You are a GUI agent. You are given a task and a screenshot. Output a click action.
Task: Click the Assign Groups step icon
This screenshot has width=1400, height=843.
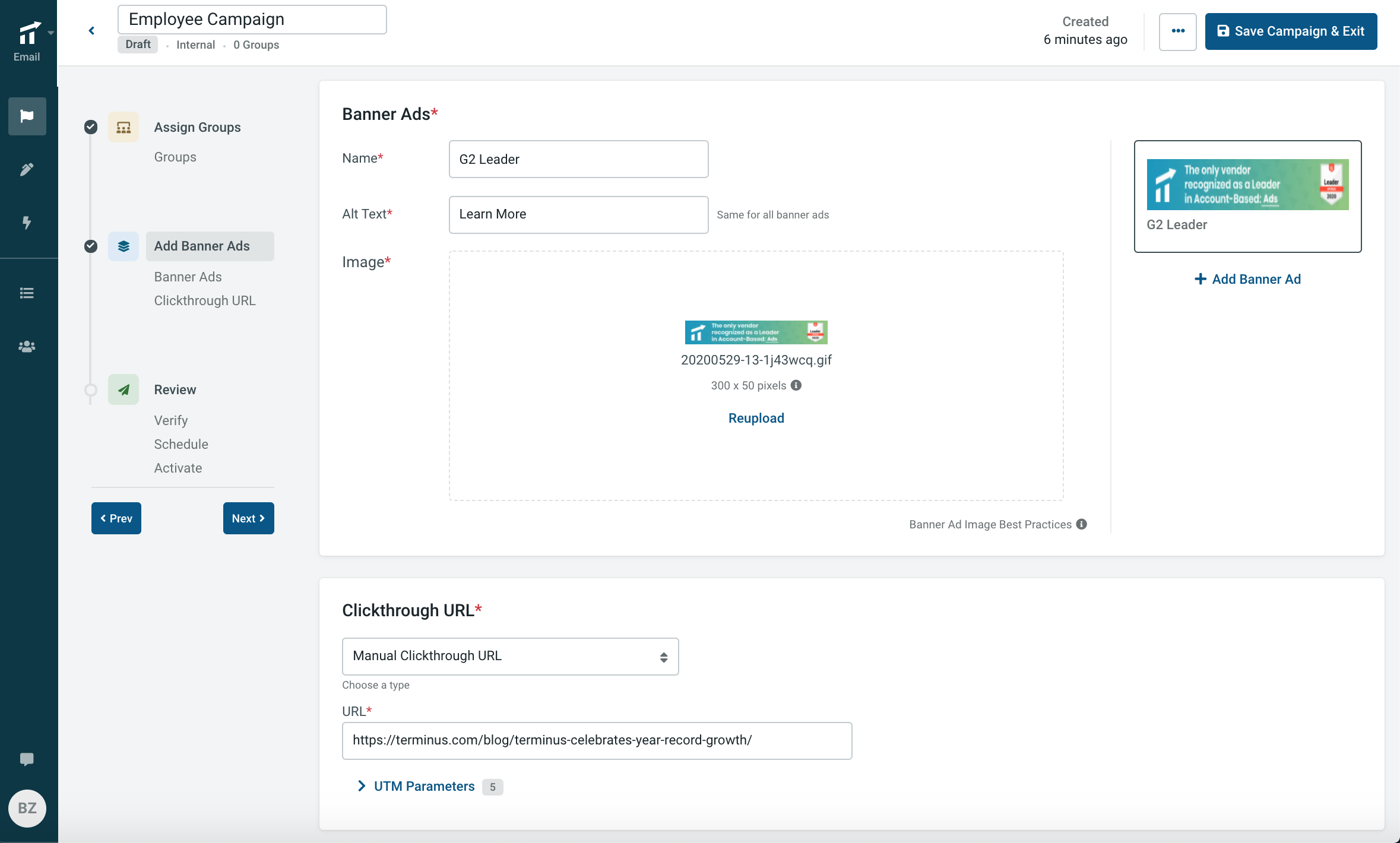pyautogui.click(x=123, y=127)
